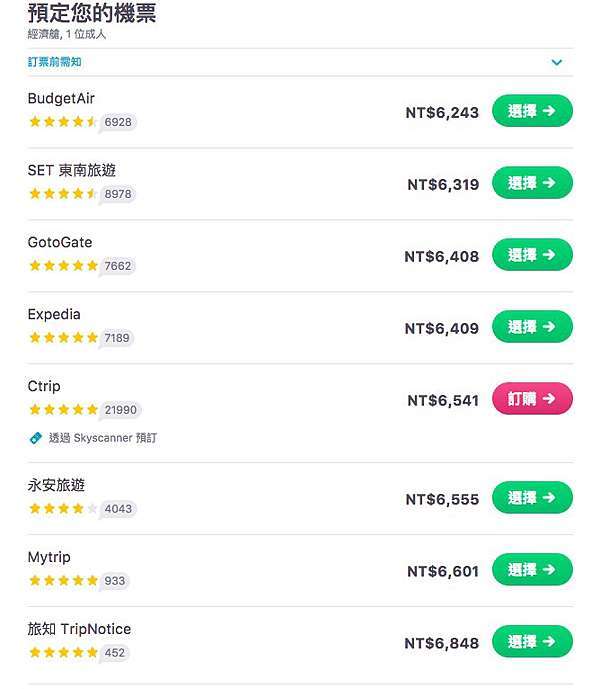
Task: Open SET 東南旅遊 8978 reviews bubble
Action: point(117,194)
